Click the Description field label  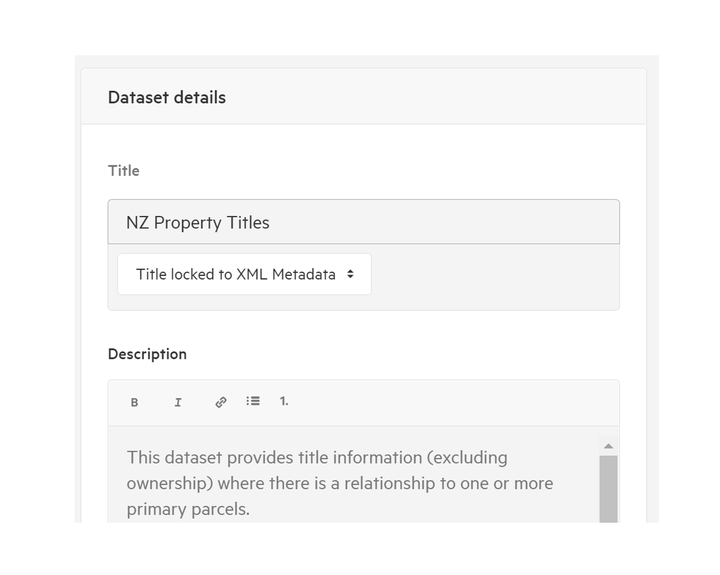point(147,354)
